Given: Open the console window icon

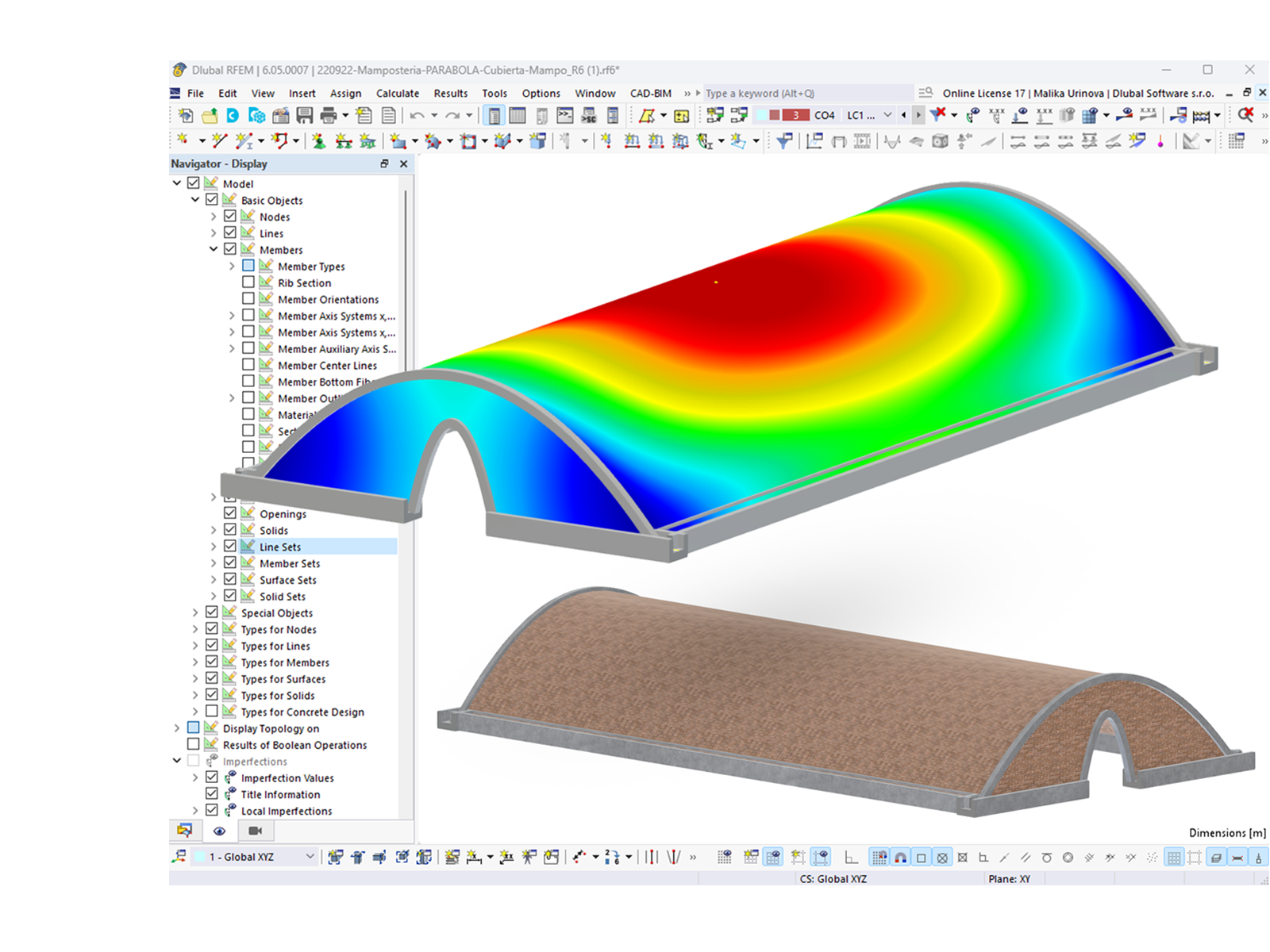Looking at the screenshot, I should (x=565, y=116).
